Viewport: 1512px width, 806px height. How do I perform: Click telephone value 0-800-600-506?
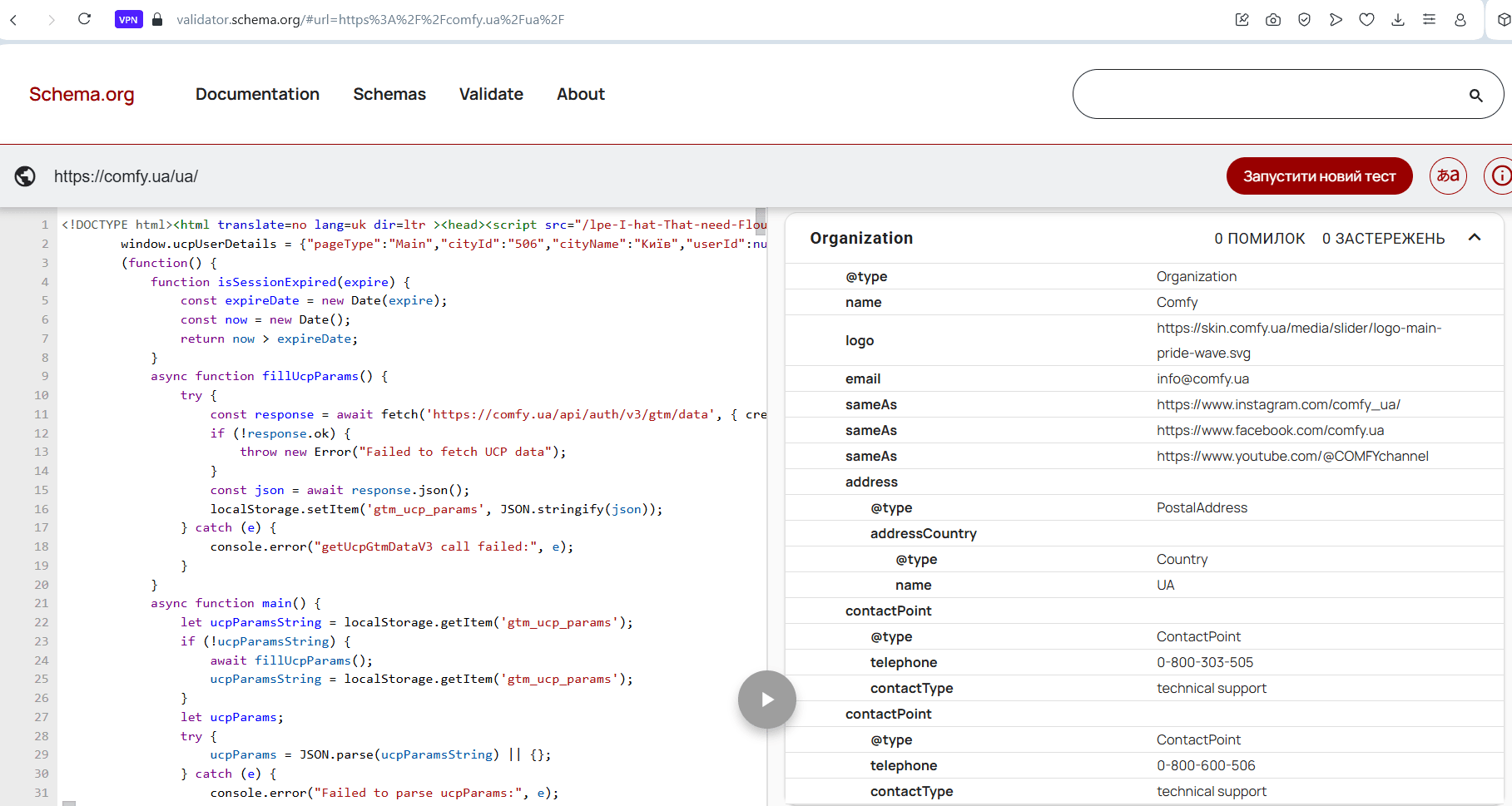tap(1206, 765)
